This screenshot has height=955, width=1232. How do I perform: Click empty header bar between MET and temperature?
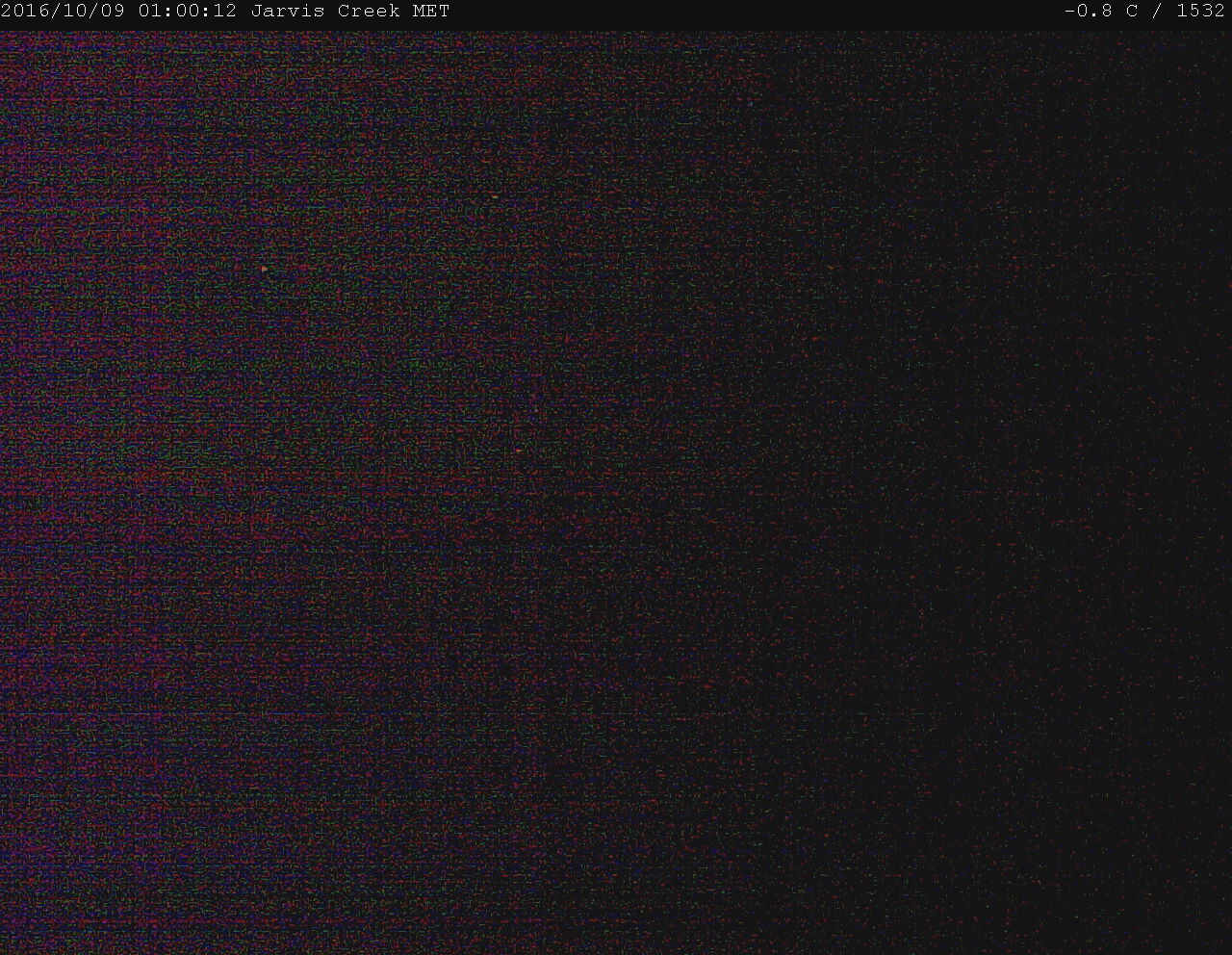click(x=751, y=12)
